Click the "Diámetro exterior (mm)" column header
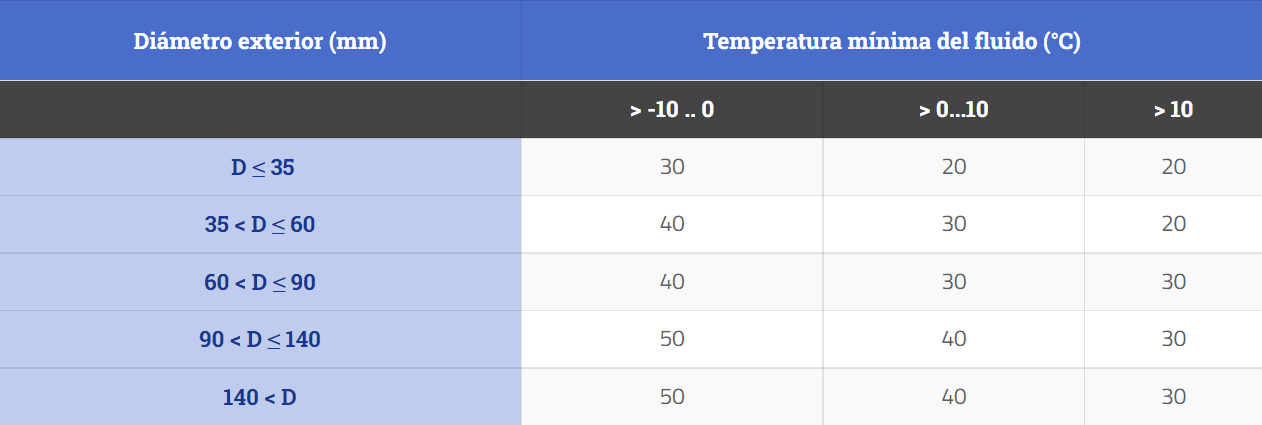The height and width of the screenshot is (425, 1262). point(260,42)
